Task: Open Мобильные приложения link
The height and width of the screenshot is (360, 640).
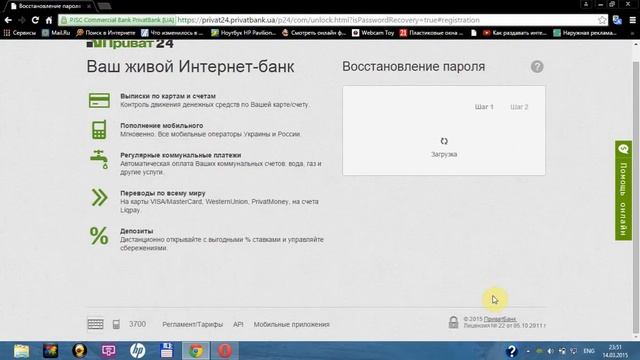Action: [x=292, y=324]
